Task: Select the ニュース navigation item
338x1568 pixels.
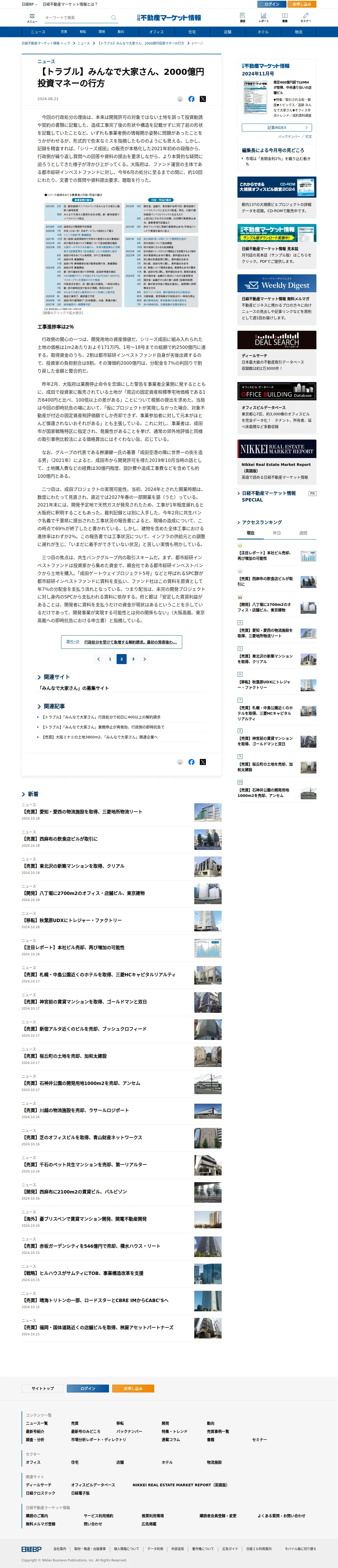Action: [38, 32]
